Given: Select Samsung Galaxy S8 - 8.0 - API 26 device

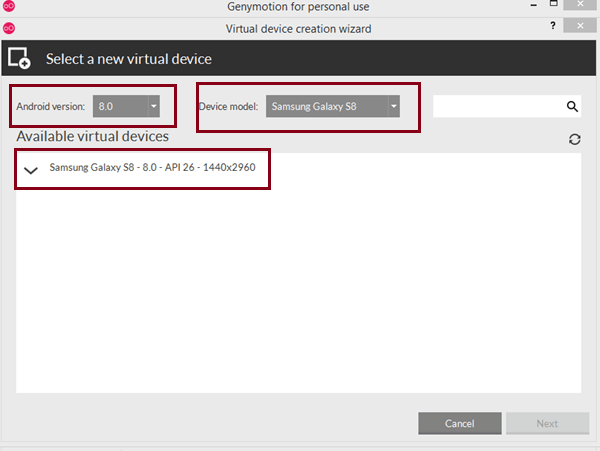Looking at the screenshot, I should (159, 168).
